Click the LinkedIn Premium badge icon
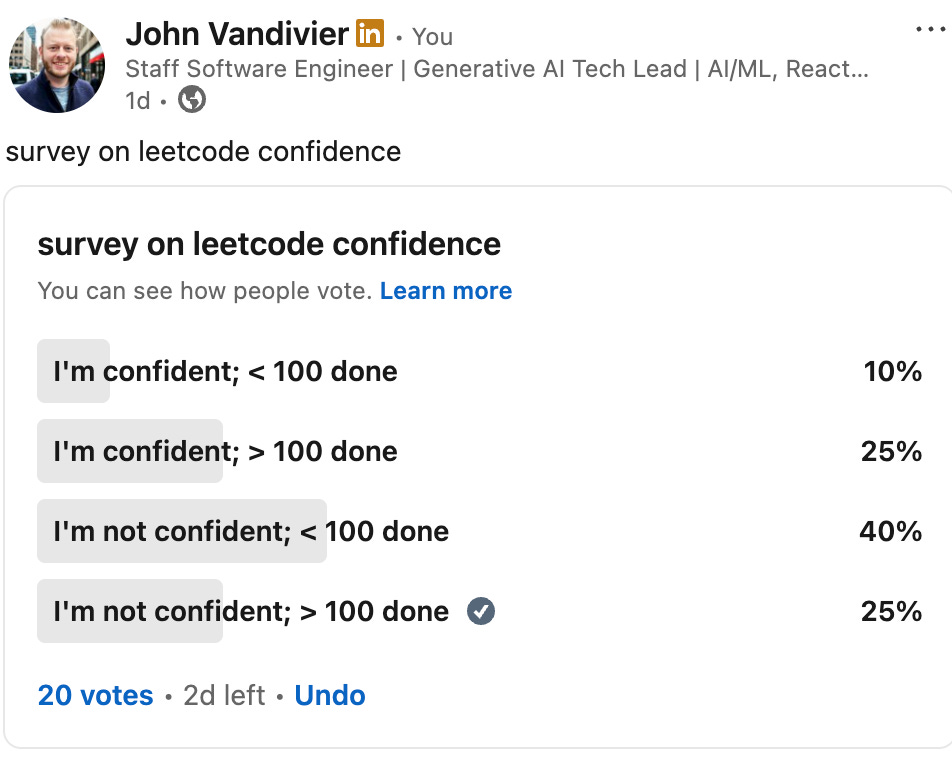The height and width of the screenshot is (758, 952). click(x=369, y=35)
